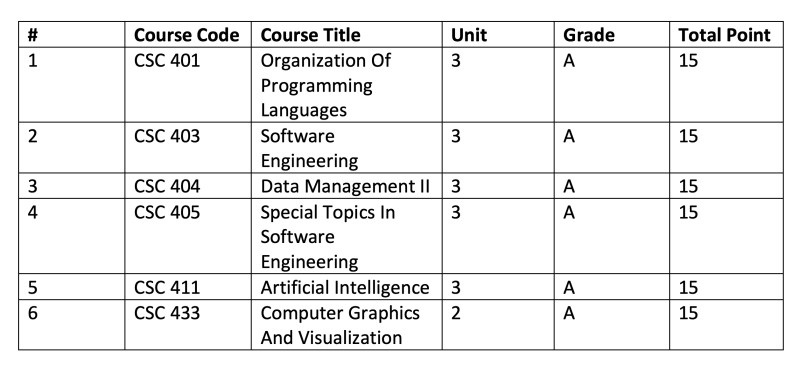
Task: Click the grade A for CSC 411
Action: (x=569, y=288)
